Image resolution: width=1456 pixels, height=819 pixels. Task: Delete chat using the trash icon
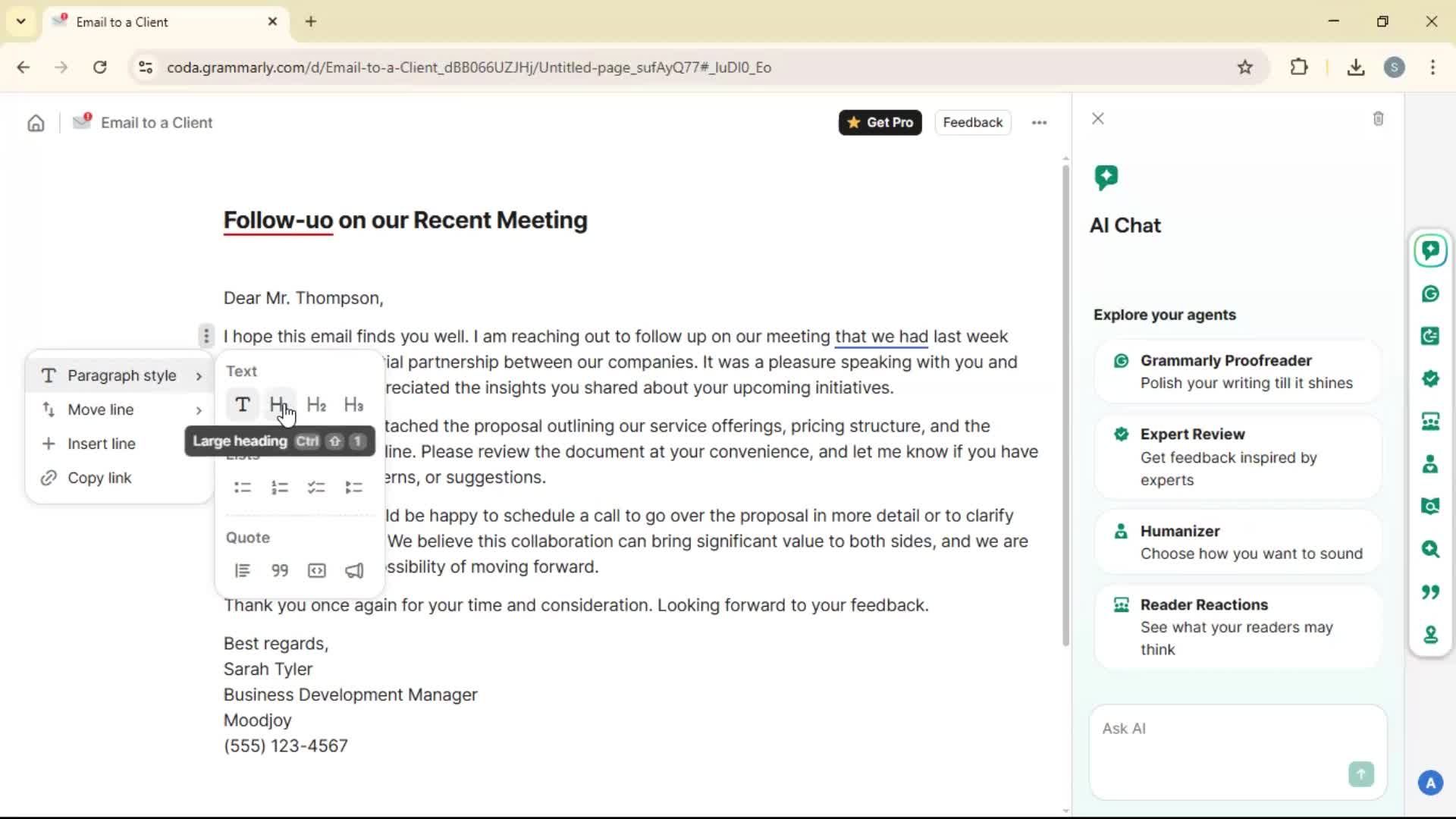pyautogui.click(x=1378, y=119)
